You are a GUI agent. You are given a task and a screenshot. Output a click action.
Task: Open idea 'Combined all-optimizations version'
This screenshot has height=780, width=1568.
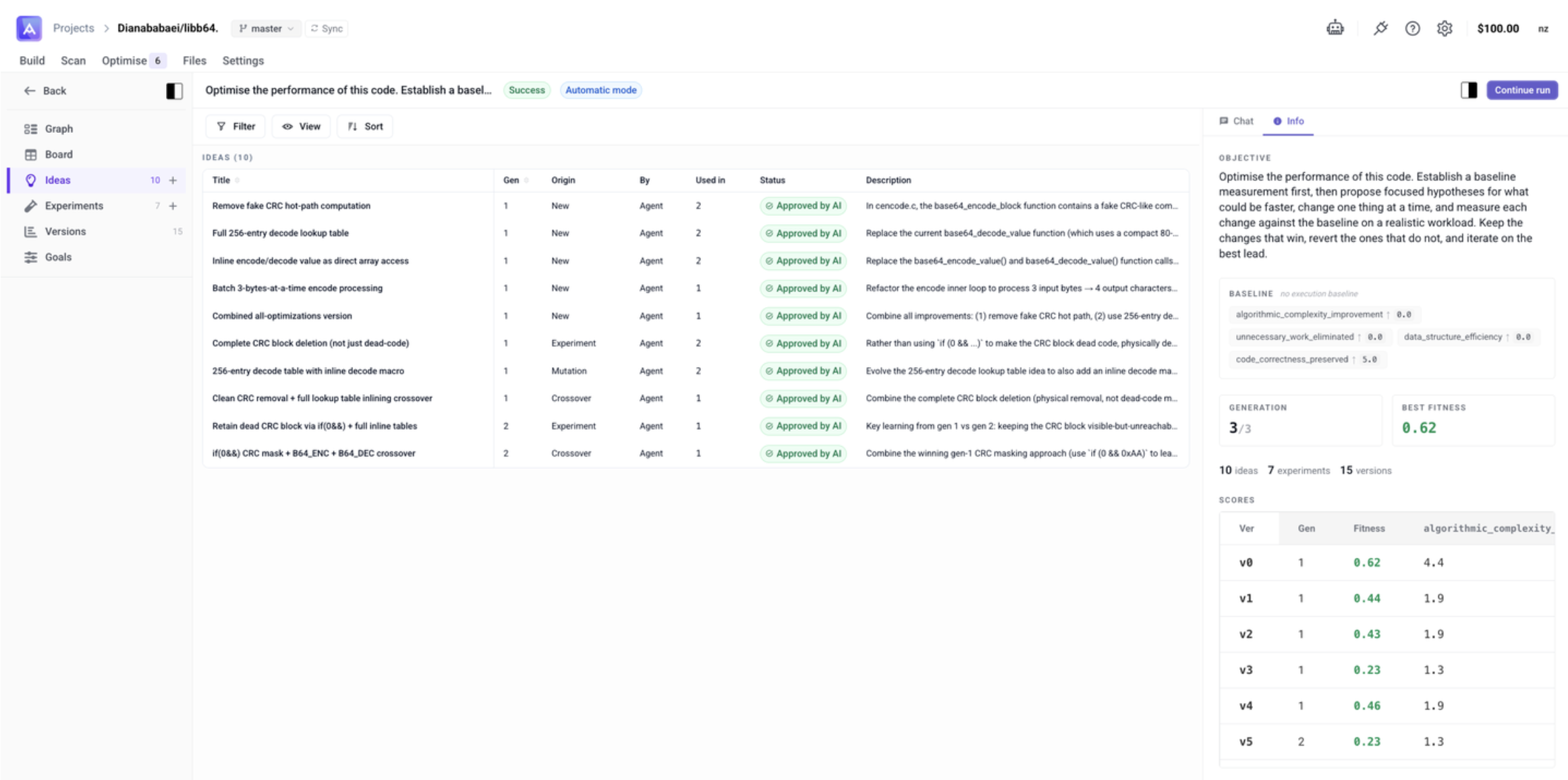coord(281,316)
